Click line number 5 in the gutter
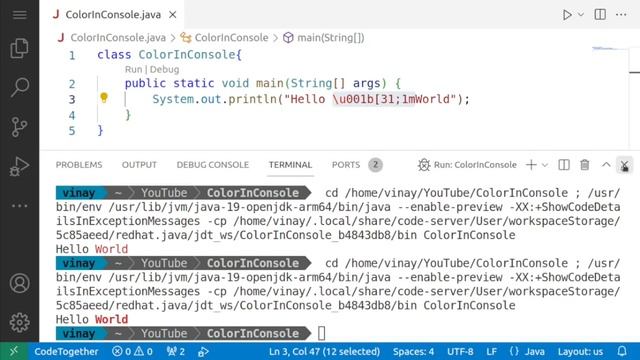 (x=72, y=131)
